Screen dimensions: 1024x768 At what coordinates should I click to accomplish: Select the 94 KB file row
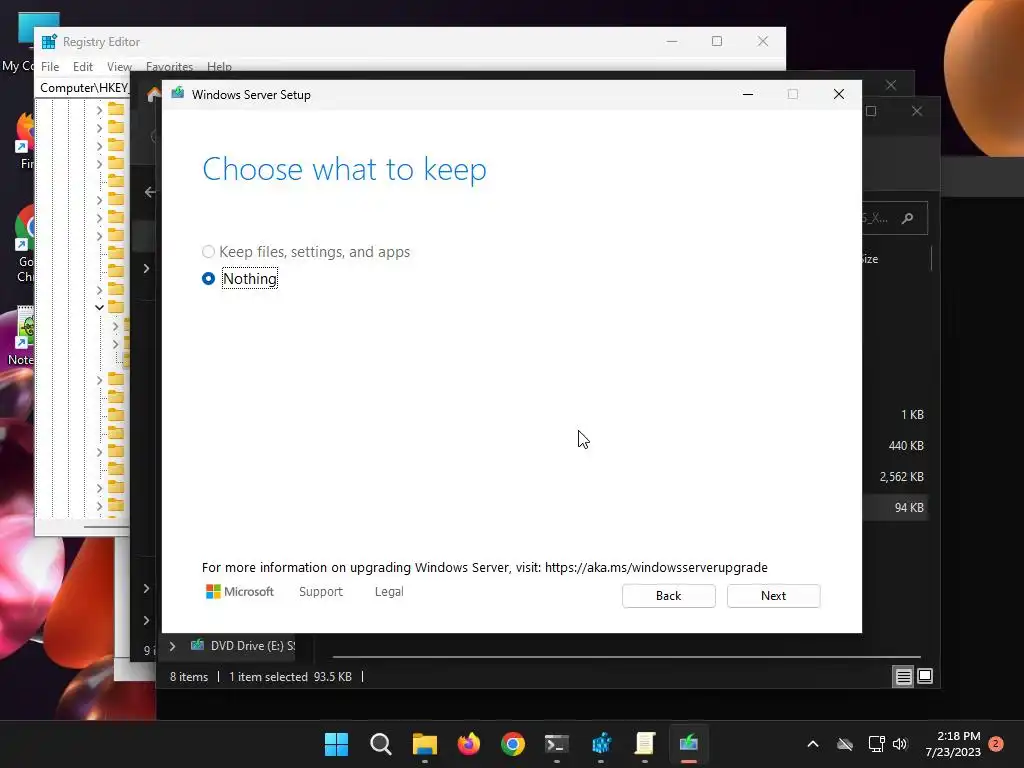[895, 507]
